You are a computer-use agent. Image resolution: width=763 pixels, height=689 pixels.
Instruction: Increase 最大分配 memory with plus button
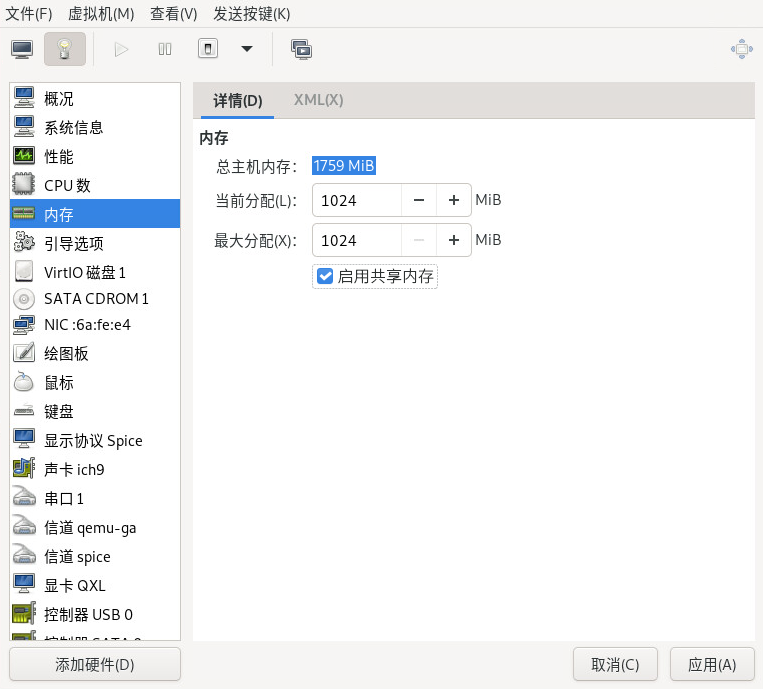pos(453,240)
